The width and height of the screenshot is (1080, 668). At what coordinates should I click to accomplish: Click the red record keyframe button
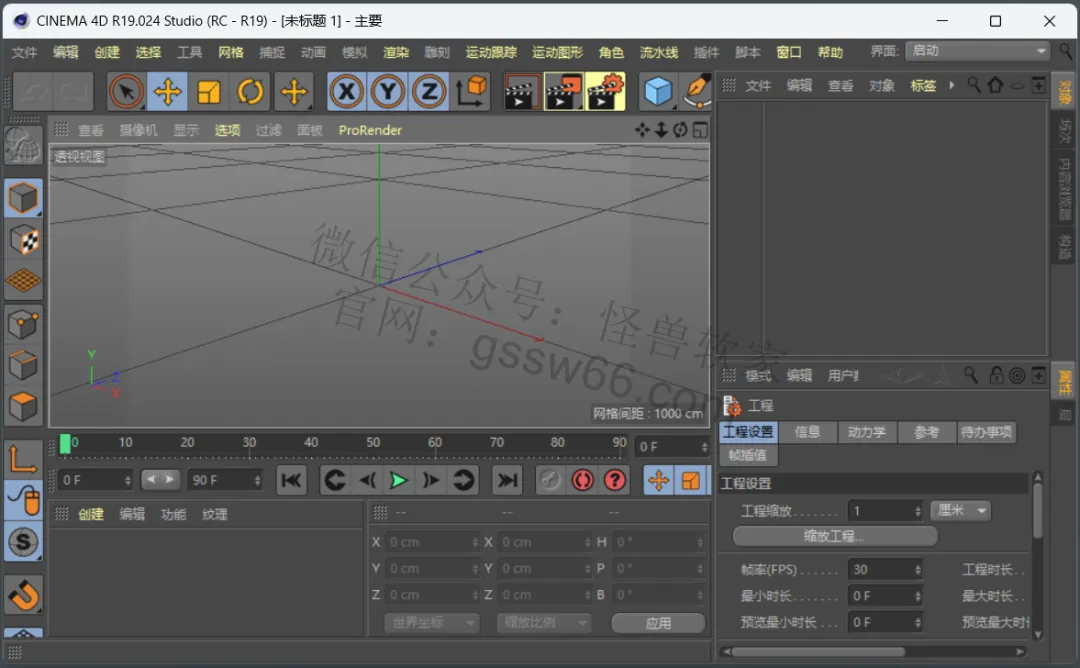(583, 480)
